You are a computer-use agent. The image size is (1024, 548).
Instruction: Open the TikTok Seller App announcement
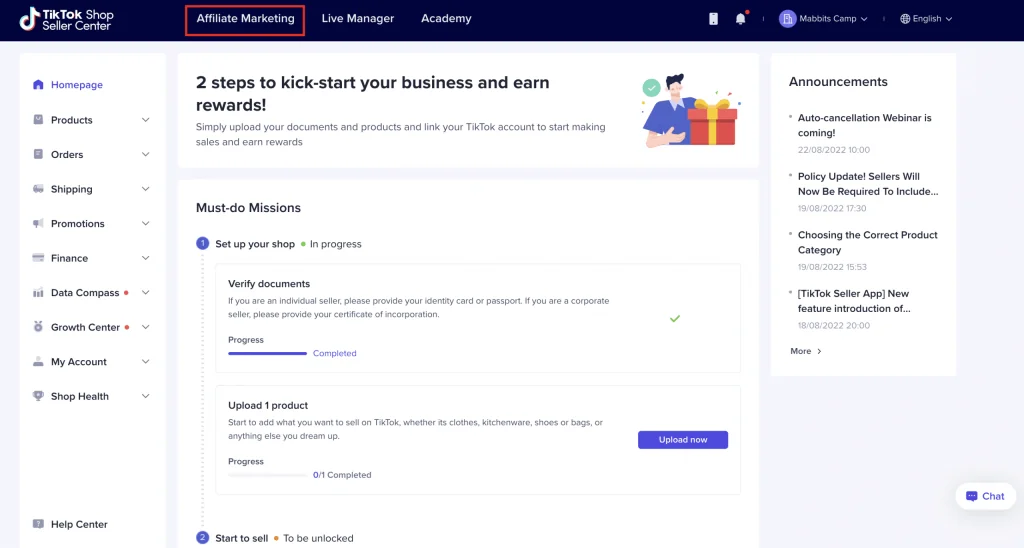coord(854,301)
